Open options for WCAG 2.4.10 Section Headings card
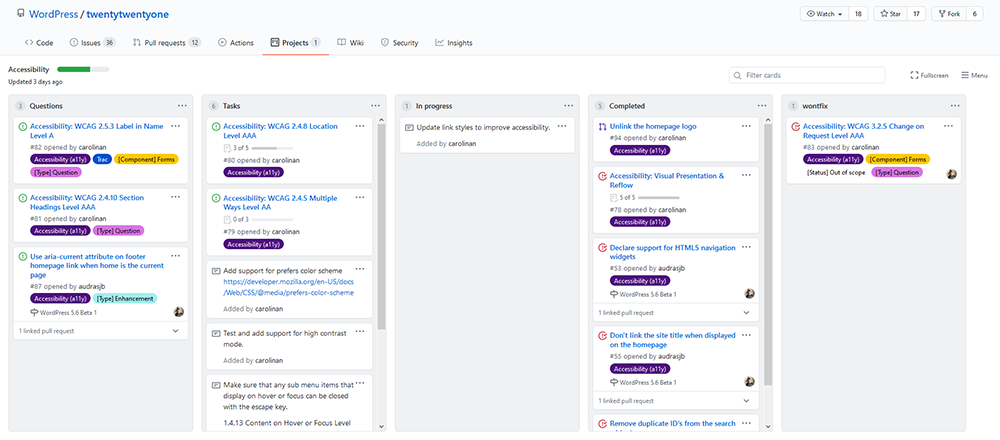This screenshot has height=440, width=1000. [x=175, y=198]
